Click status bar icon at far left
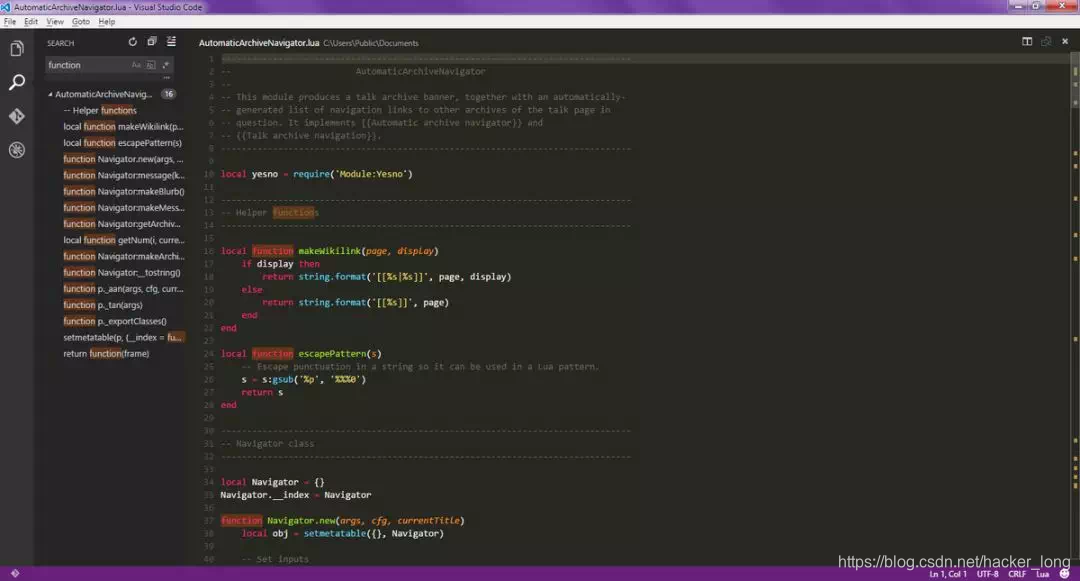Image resolution: width=1080 pixels, height=581 pixels. [15, 573]
